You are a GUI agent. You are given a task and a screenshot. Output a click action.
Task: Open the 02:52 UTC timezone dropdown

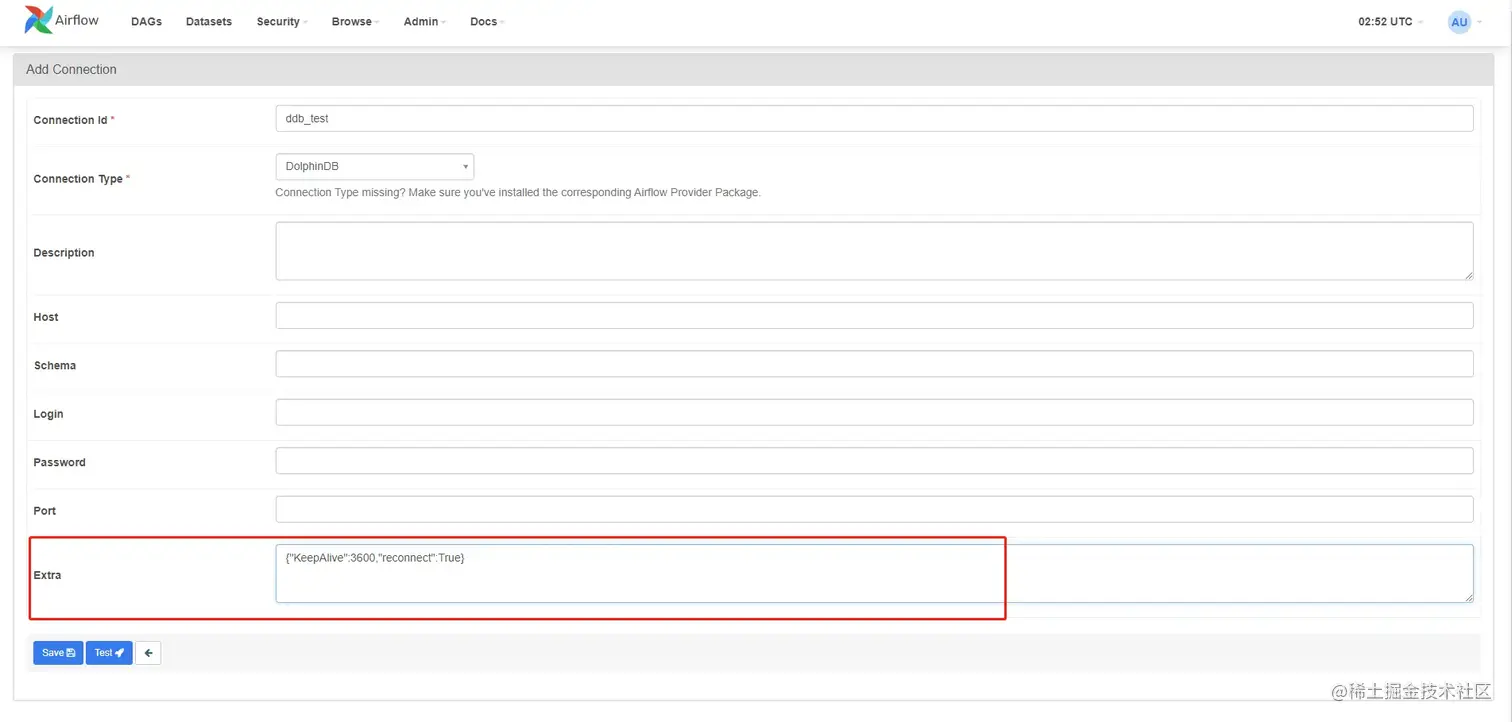tap(1390, 22)
